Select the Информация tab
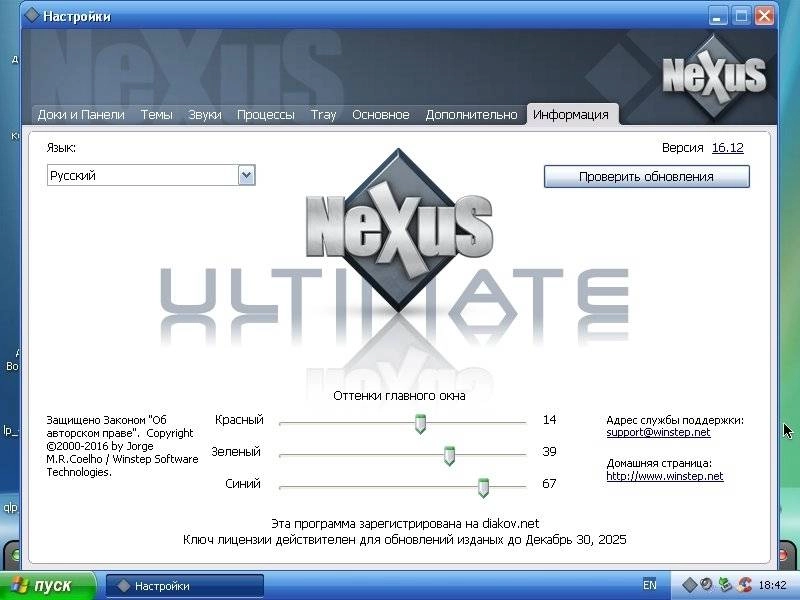The height and width of the screenshot is (600, 800). pos(571,115)
